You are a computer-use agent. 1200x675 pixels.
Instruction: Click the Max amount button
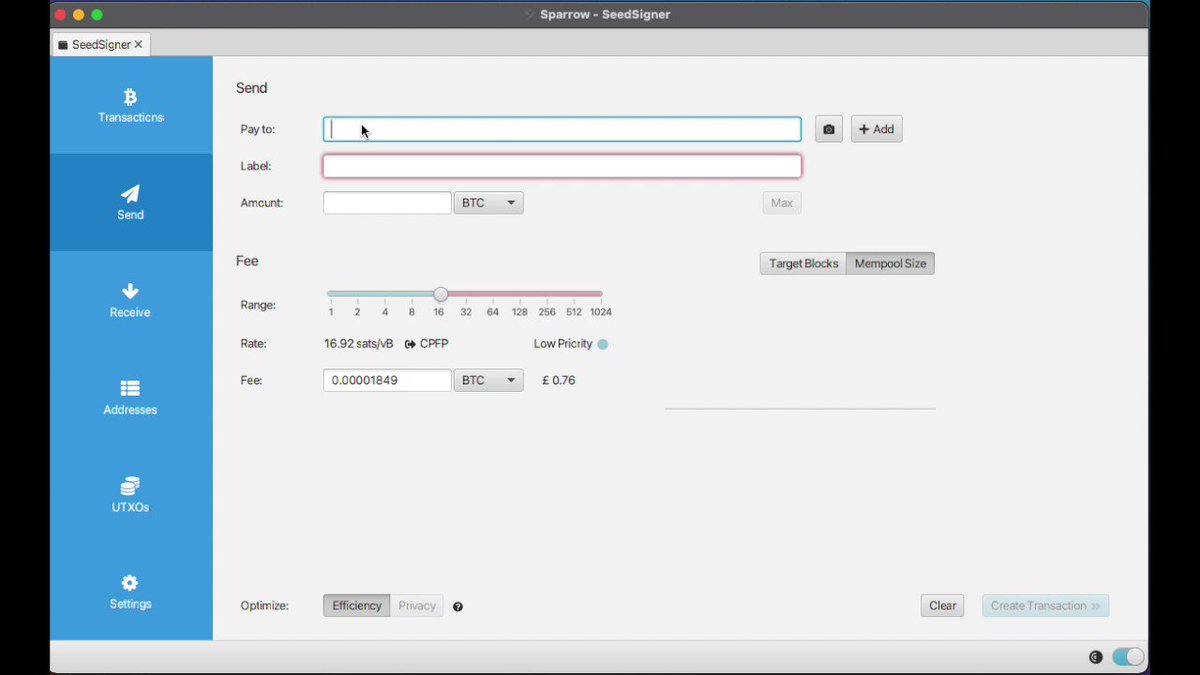pos(782,203)
